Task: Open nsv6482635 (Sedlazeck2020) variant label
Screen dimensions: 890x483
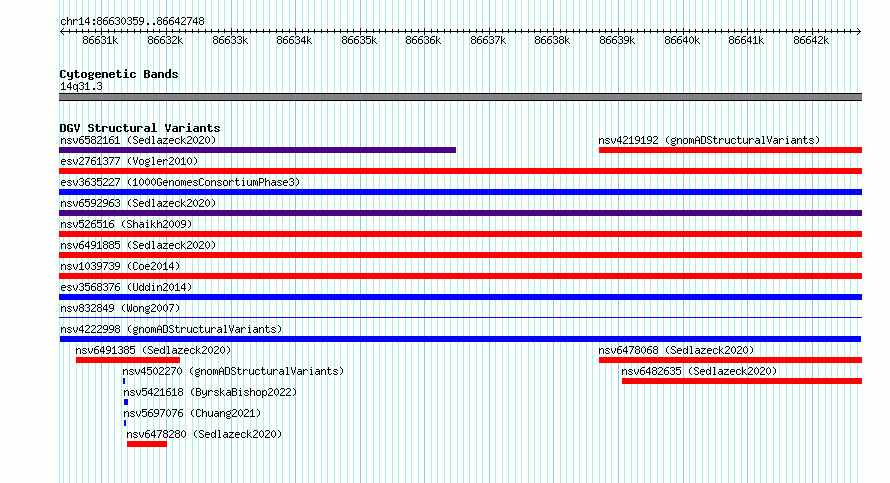Action: point(699,371)
